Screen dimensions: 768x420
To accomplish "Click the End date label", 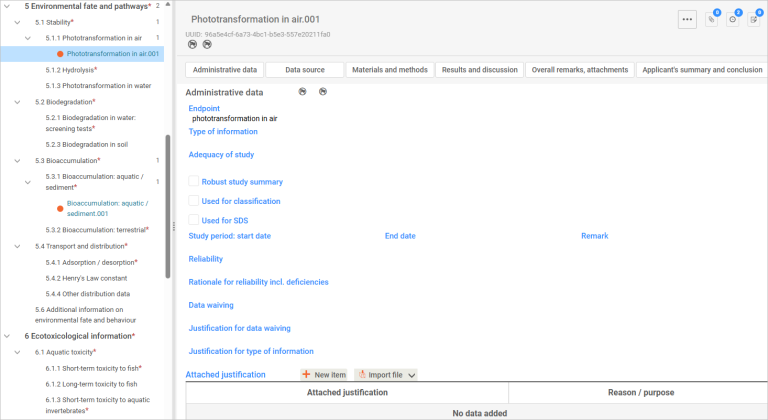I will (400, 236).
